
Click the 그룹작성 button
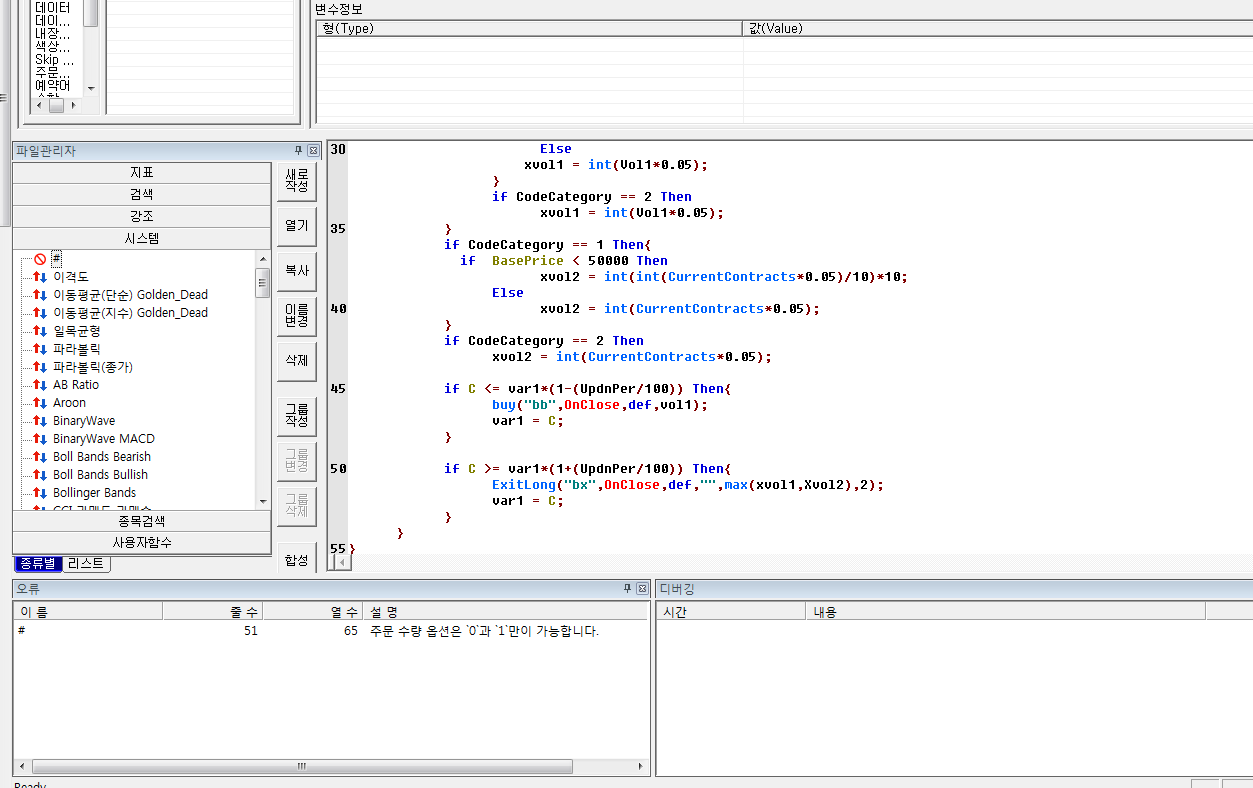click(297, 415)
